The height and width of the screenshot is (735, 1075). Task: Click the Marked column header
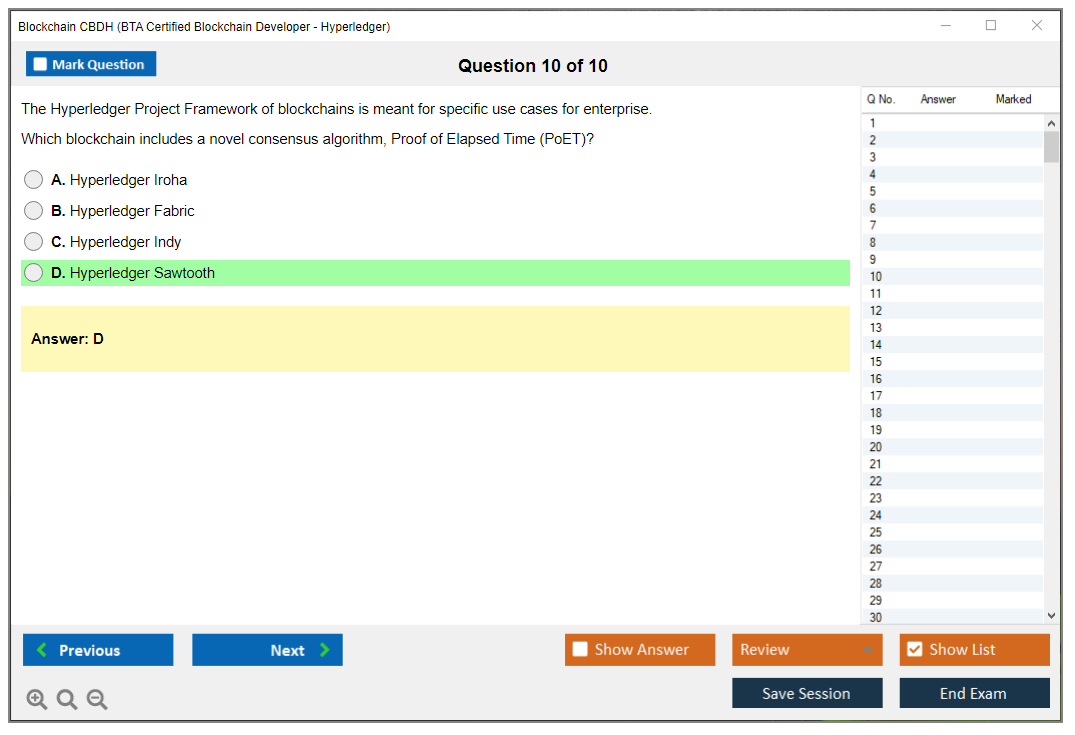click(x=1013, y=99)
